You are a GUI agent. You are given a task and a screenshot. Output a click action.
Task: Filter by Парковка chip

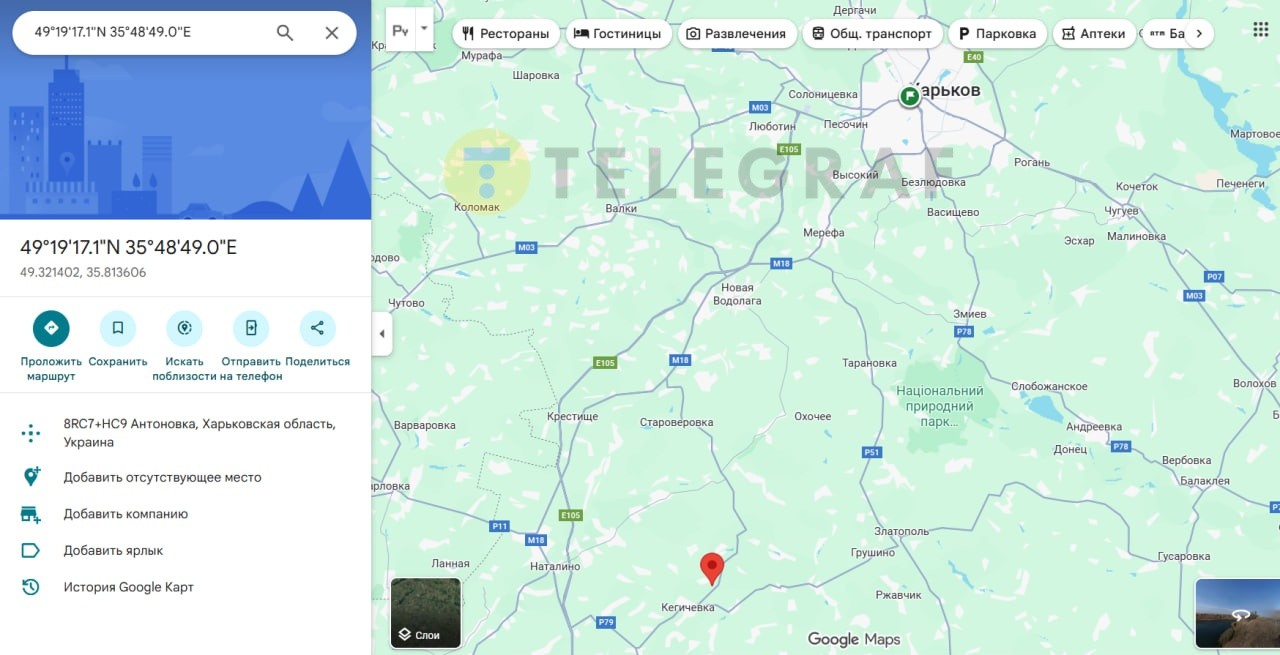click(997, 33)
